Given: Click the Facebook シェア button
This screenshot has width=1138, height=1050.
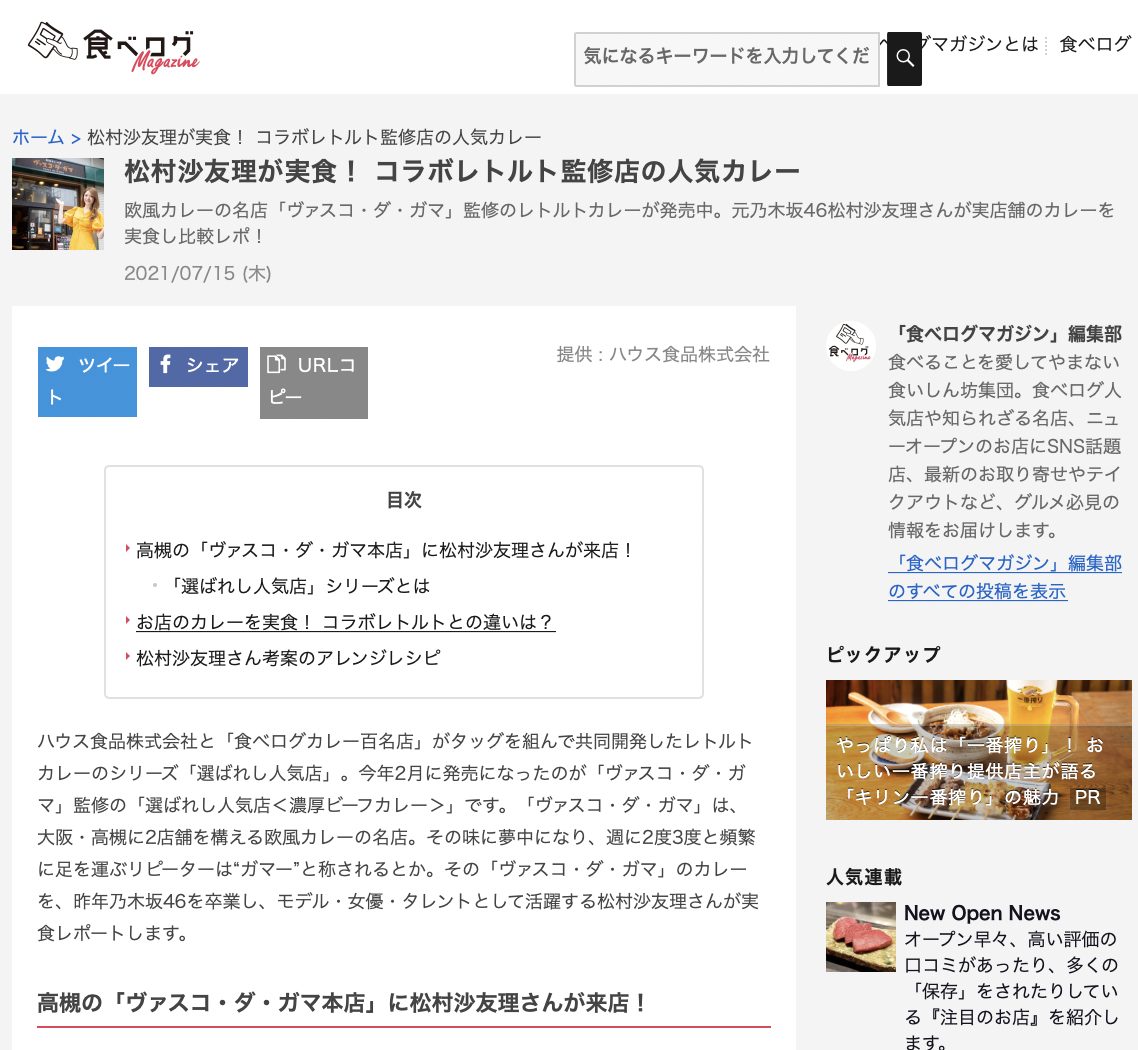Looking at the screenshot, I should pos(198,366).
